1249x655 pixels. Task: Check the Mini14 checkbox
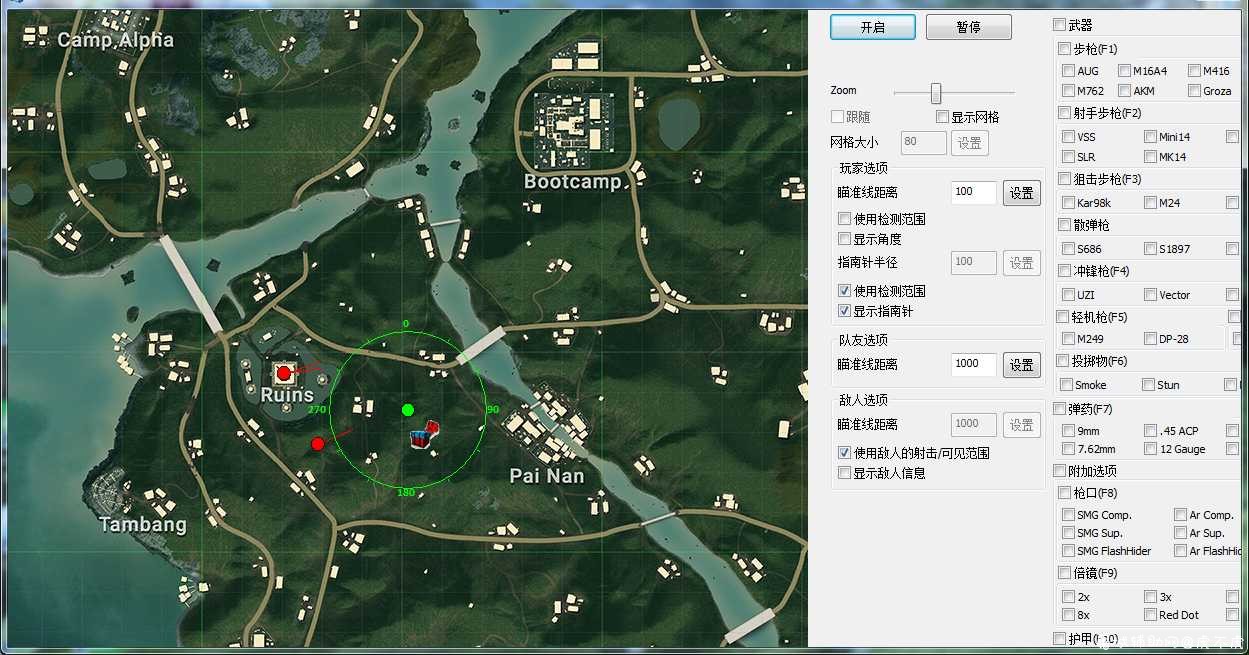click(x=1150, y=137)
